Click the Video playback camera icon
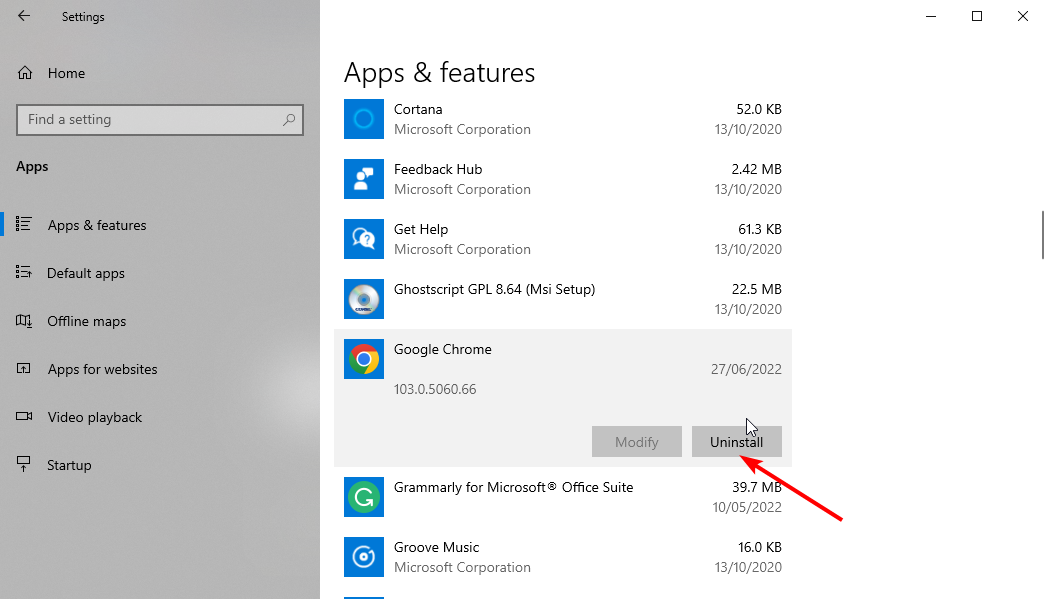Viewport: 1046px width, 599px height. 24,416
